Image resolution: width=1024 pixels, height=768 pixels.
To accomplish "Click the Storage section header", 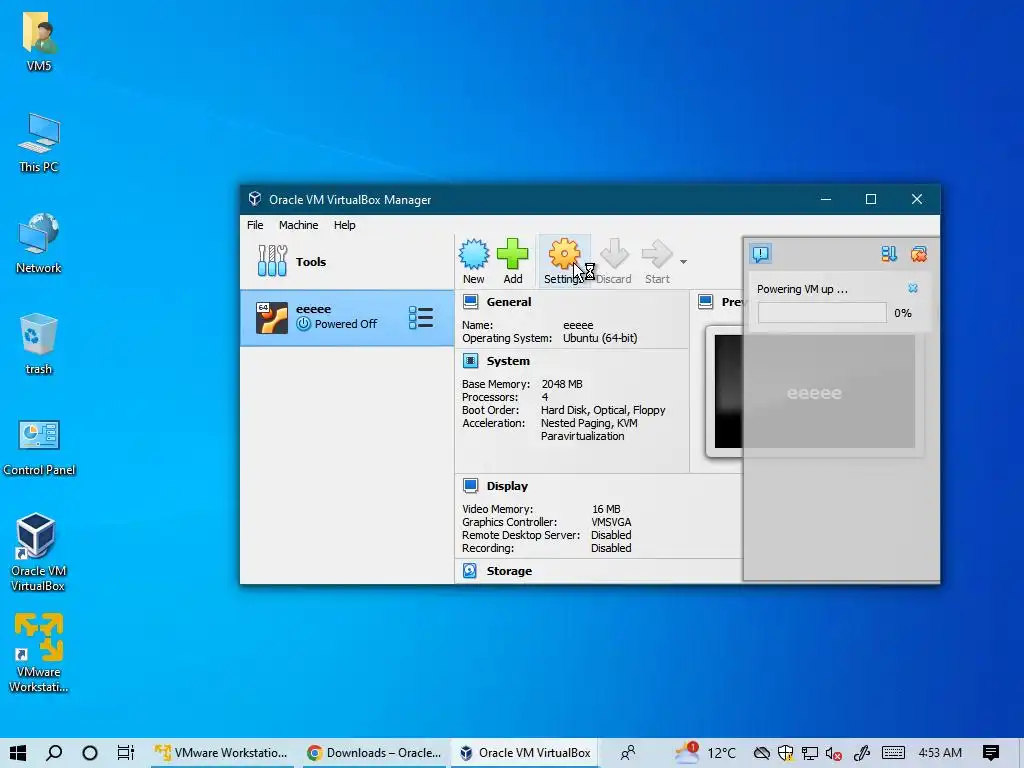I will [x=509, y=571].
